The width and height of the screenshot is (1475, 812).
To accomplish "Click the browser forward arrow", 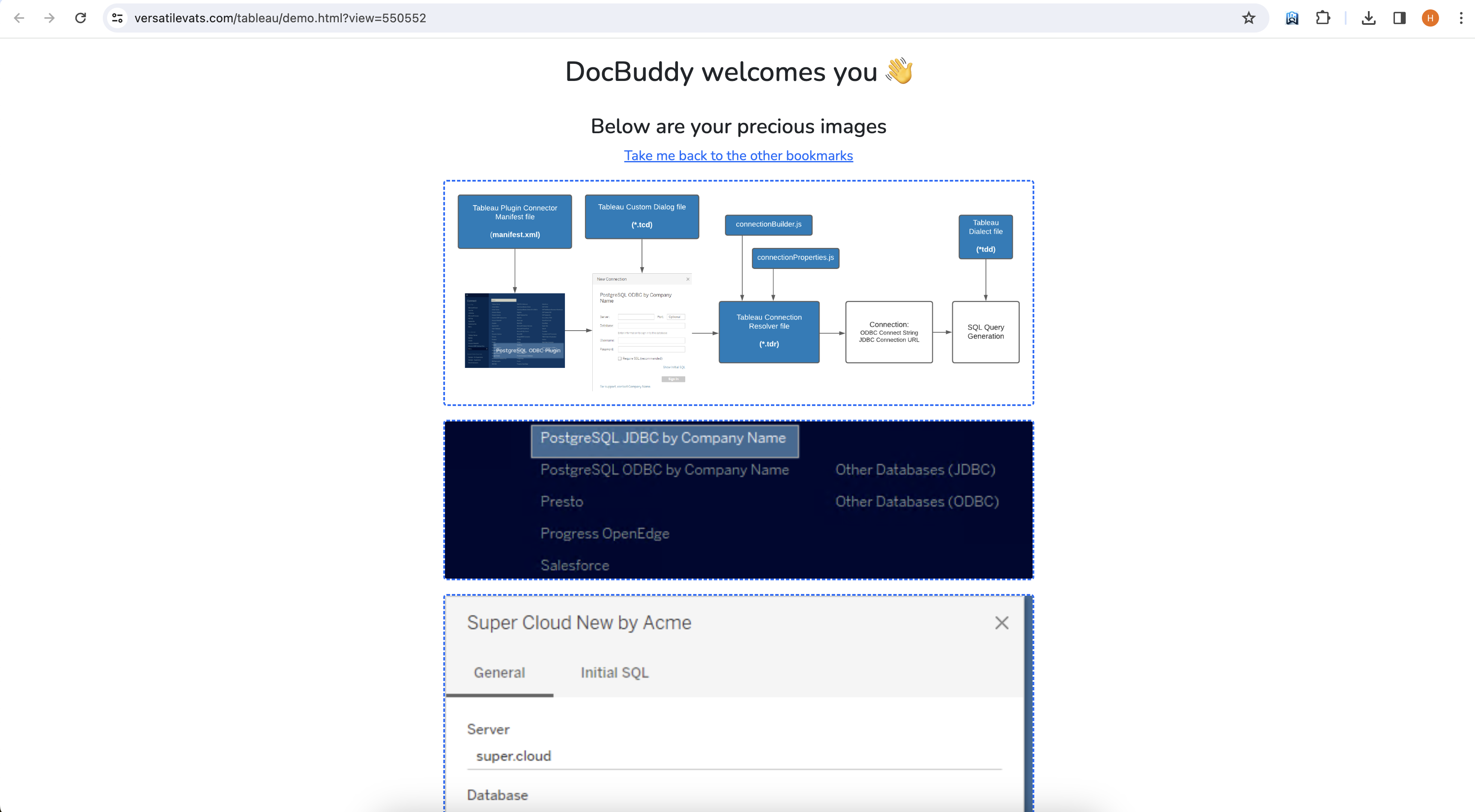I will [49, 18].
